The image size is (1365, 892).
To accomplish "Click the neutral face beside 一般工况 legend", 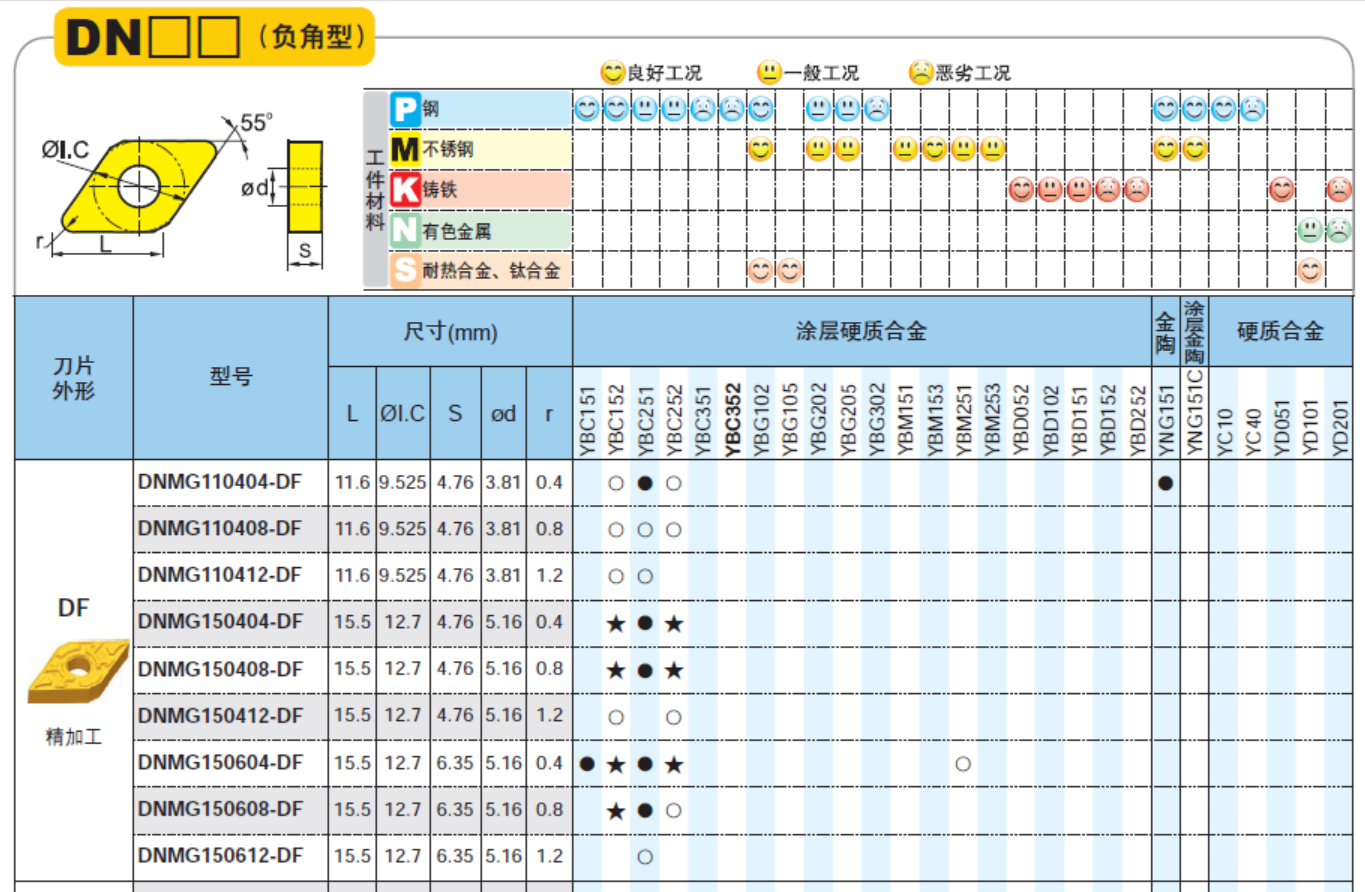I will (769, 72).
